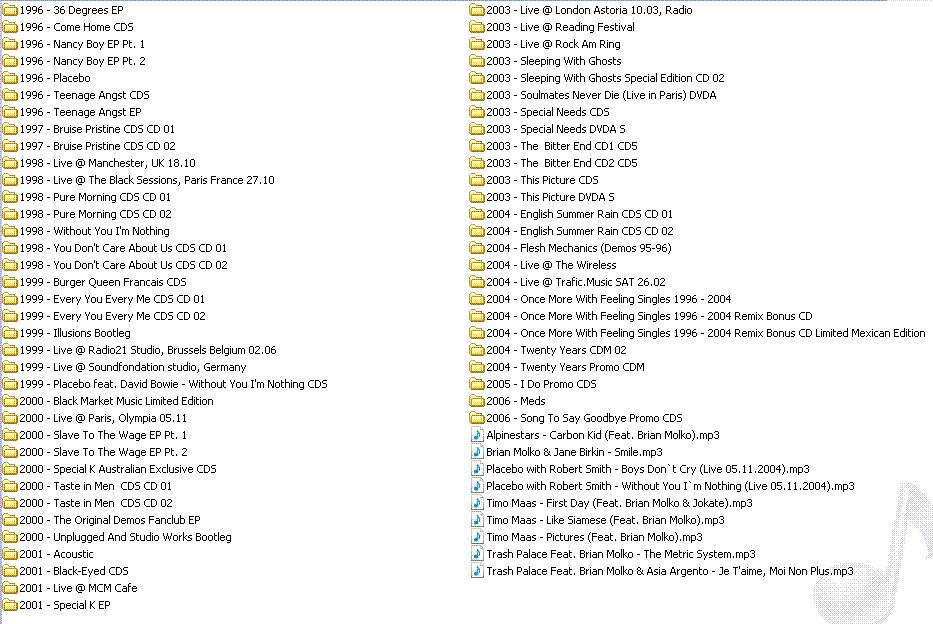Select '1996 - Nancy Boy EP Pt. 2' folder name

82,61
